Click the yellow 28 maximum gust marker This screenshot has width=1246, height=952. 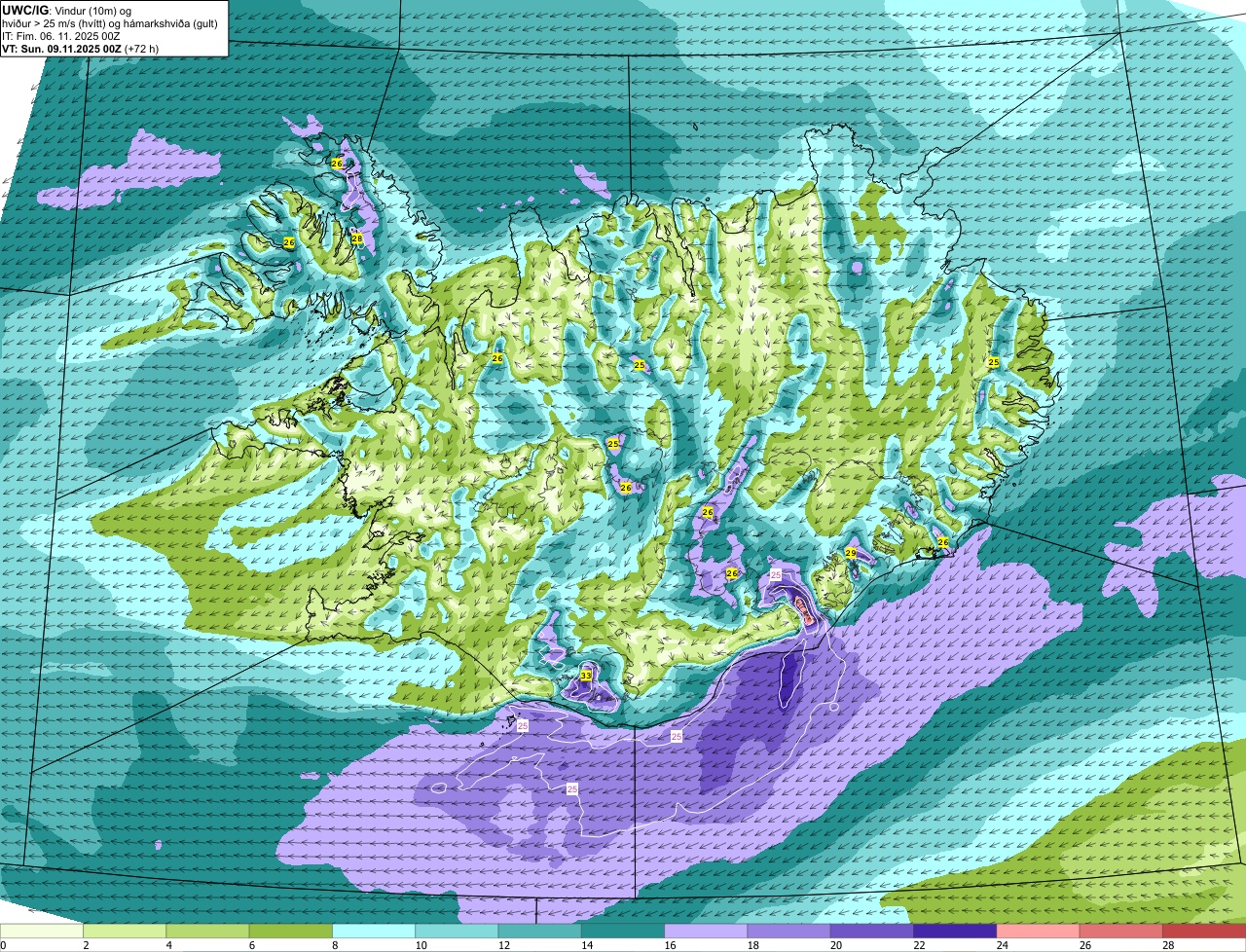[x=357, y=238]
